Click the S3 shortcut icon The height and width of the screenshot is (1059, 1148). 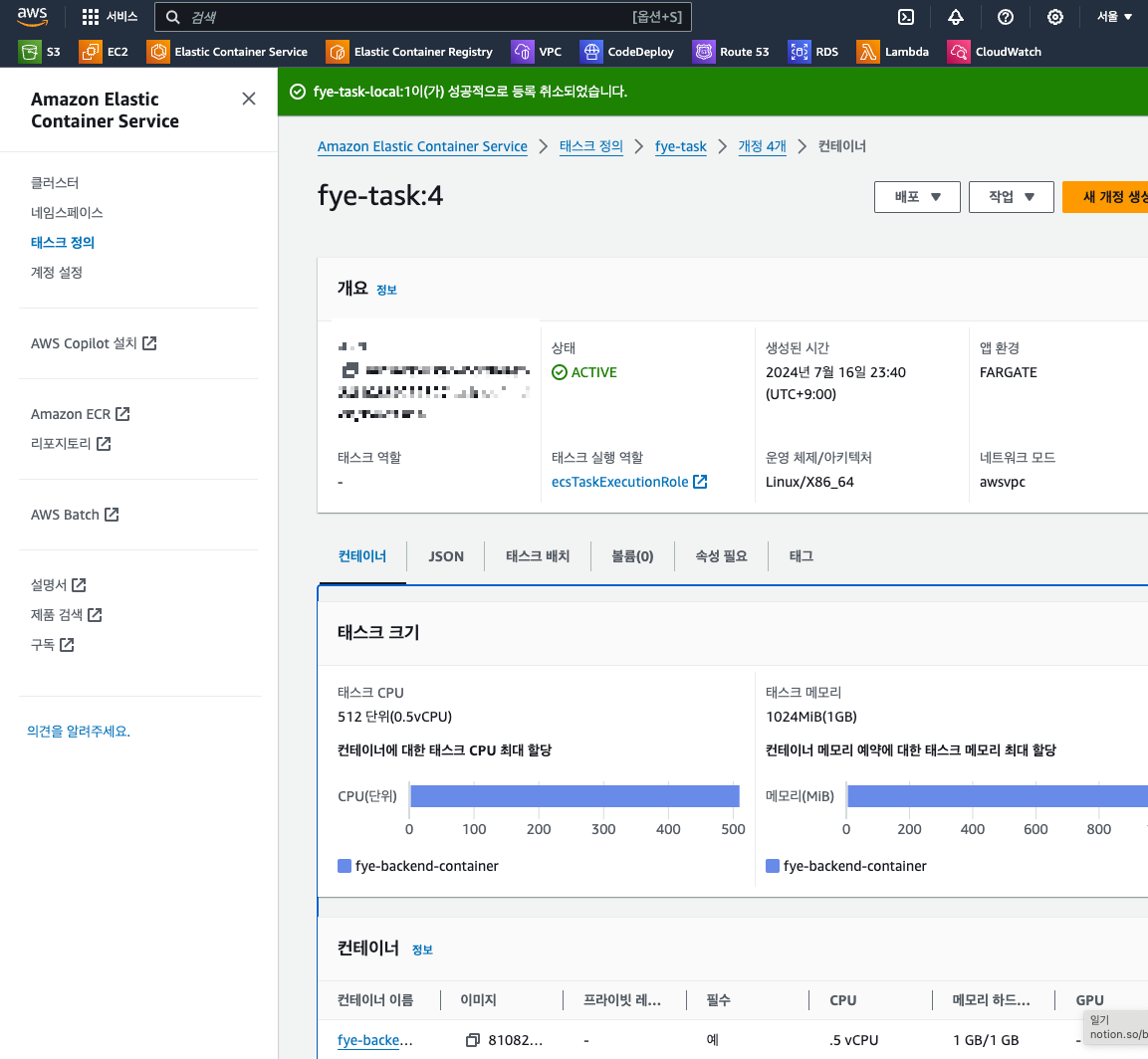click(29, 51)
